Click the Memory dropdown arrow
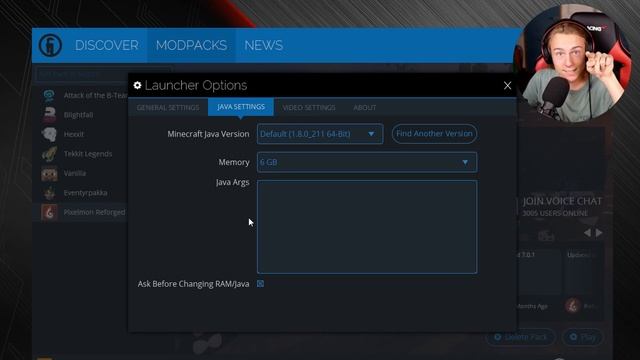640x360 pixels. pyautogui.click(x=465, y=162)
